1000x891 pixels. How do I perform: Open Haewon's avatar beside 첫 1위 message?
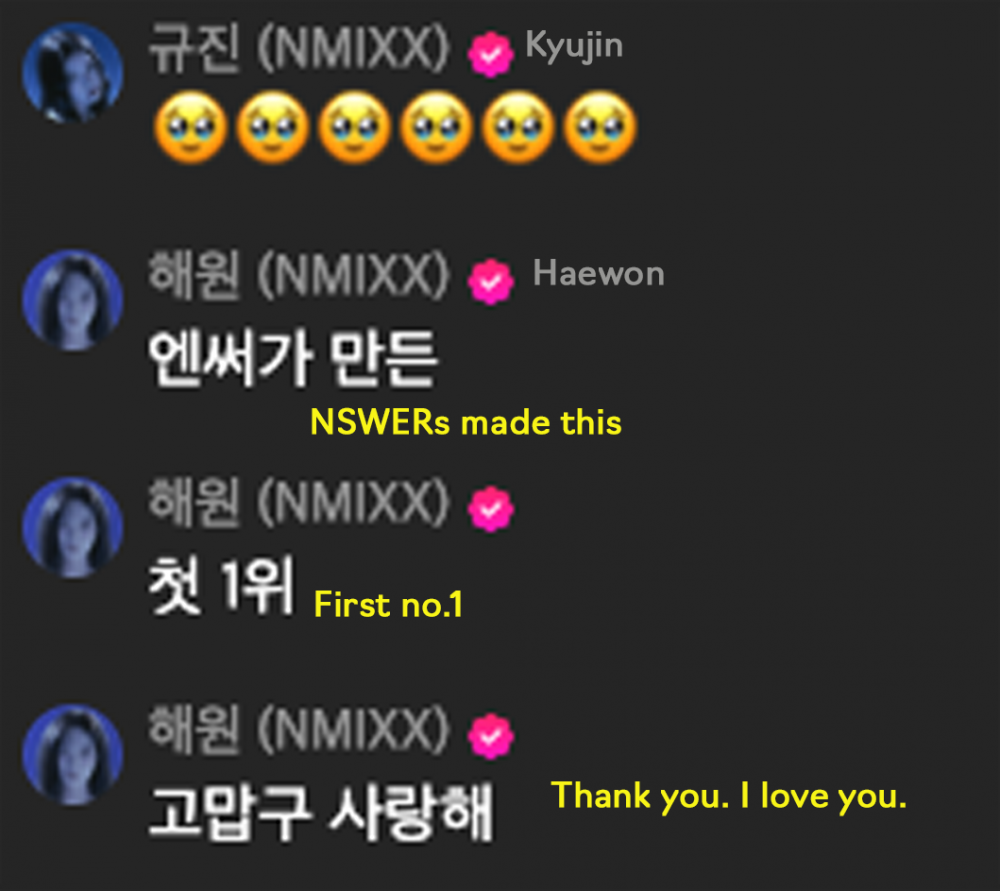point(73,527)
